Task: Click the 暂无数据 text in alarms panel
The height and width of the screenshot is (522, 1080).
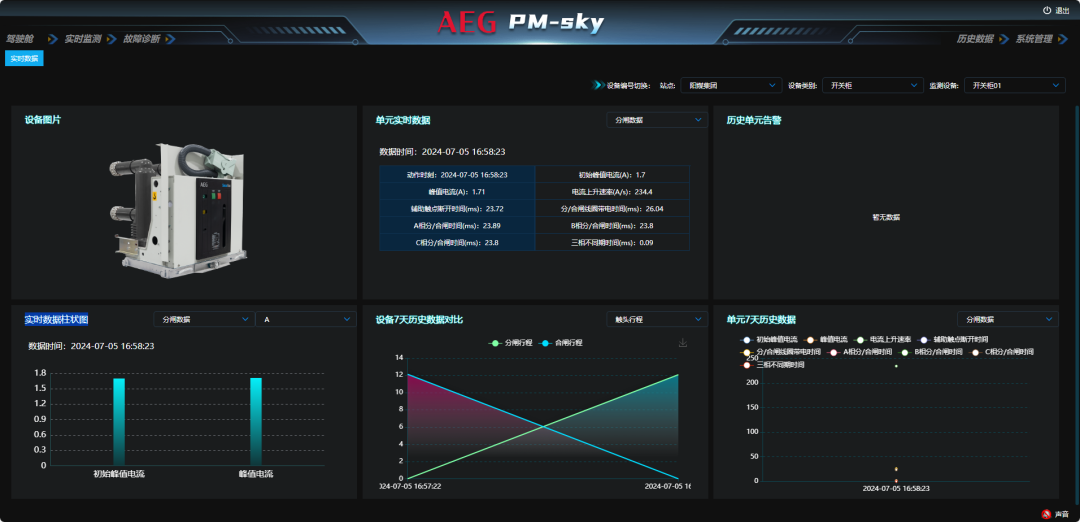Action: tap(886, 217)
